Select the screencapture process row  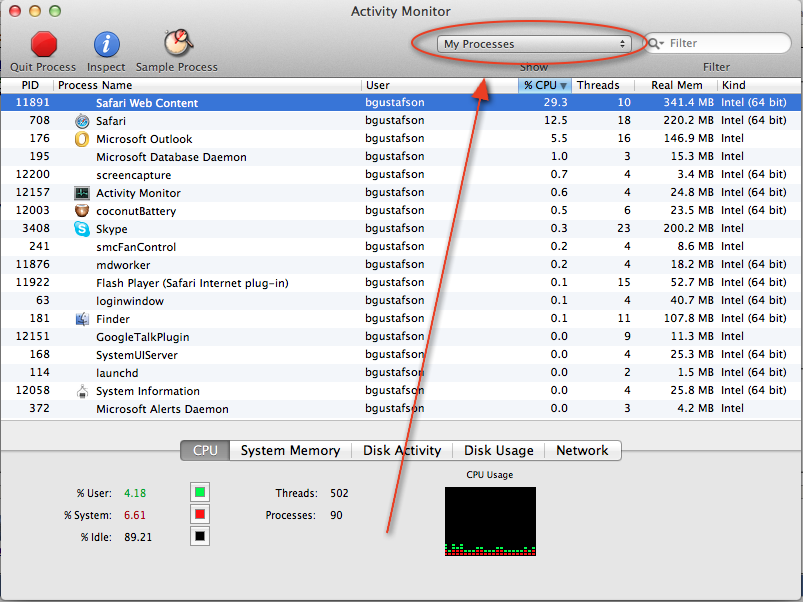click(402, 175)
